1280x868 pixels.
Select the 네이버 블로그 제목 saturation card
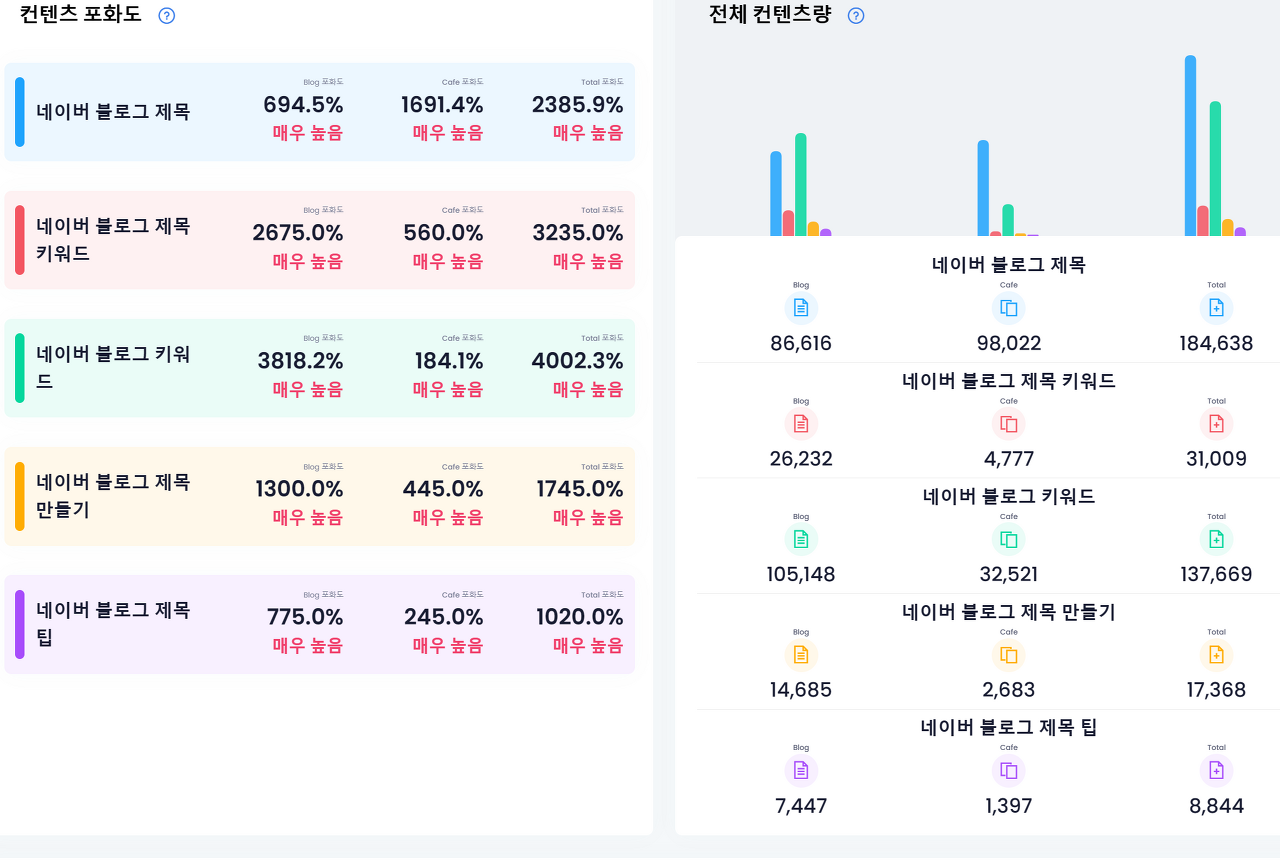[320, 111]
